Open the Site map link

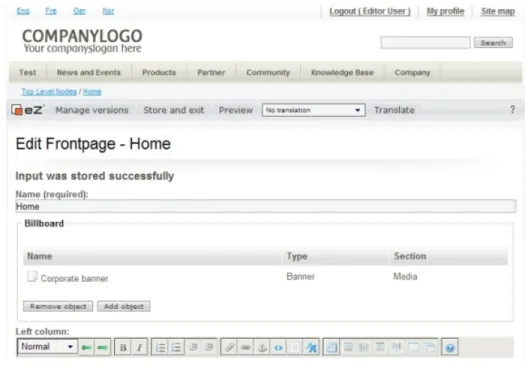[498, 11]
